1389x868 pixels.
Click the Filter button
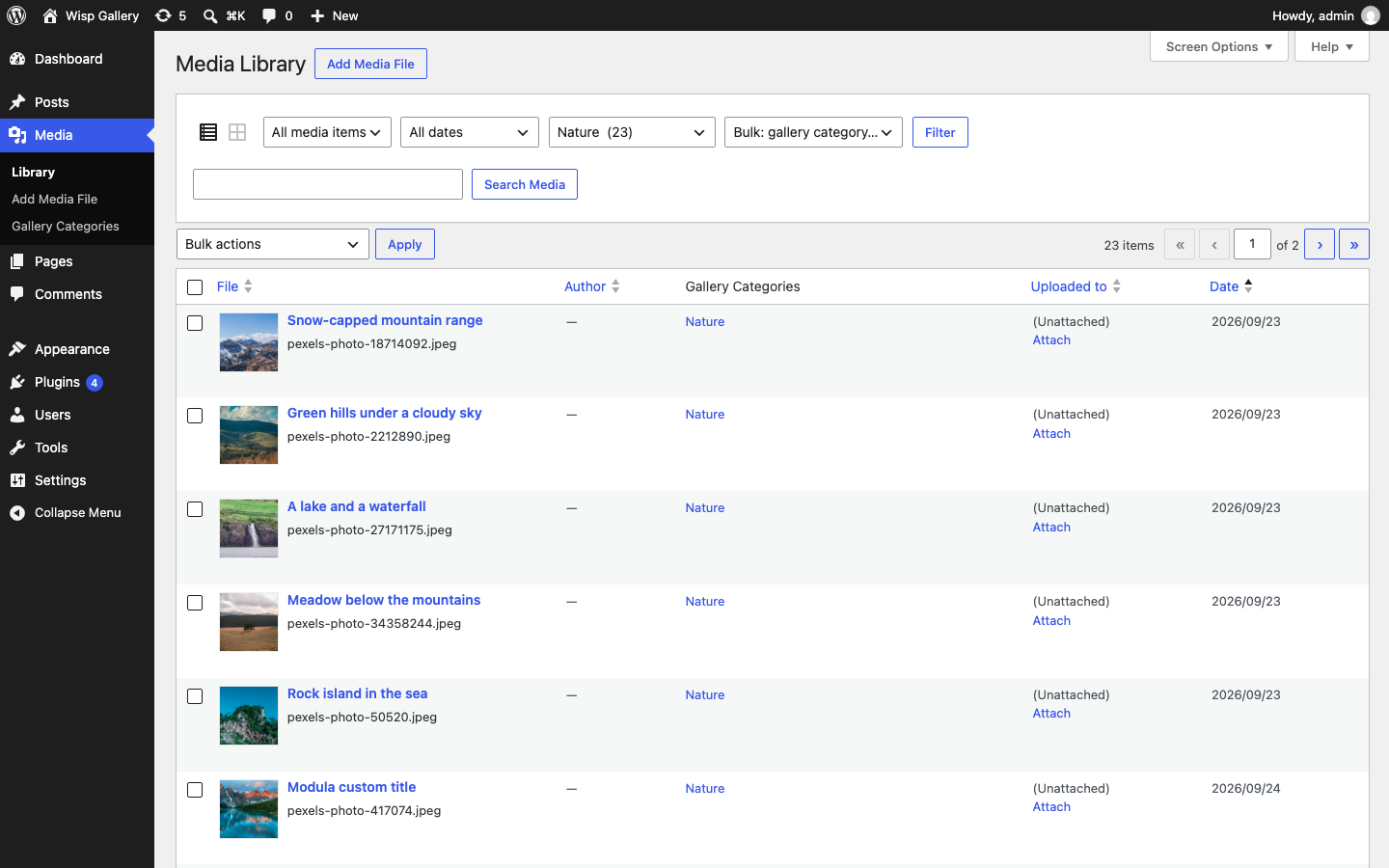point(940,132)
